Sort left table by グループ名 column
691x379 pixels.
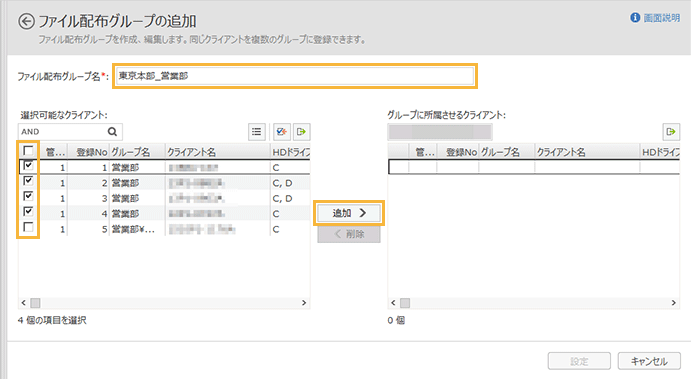(137, 152)
